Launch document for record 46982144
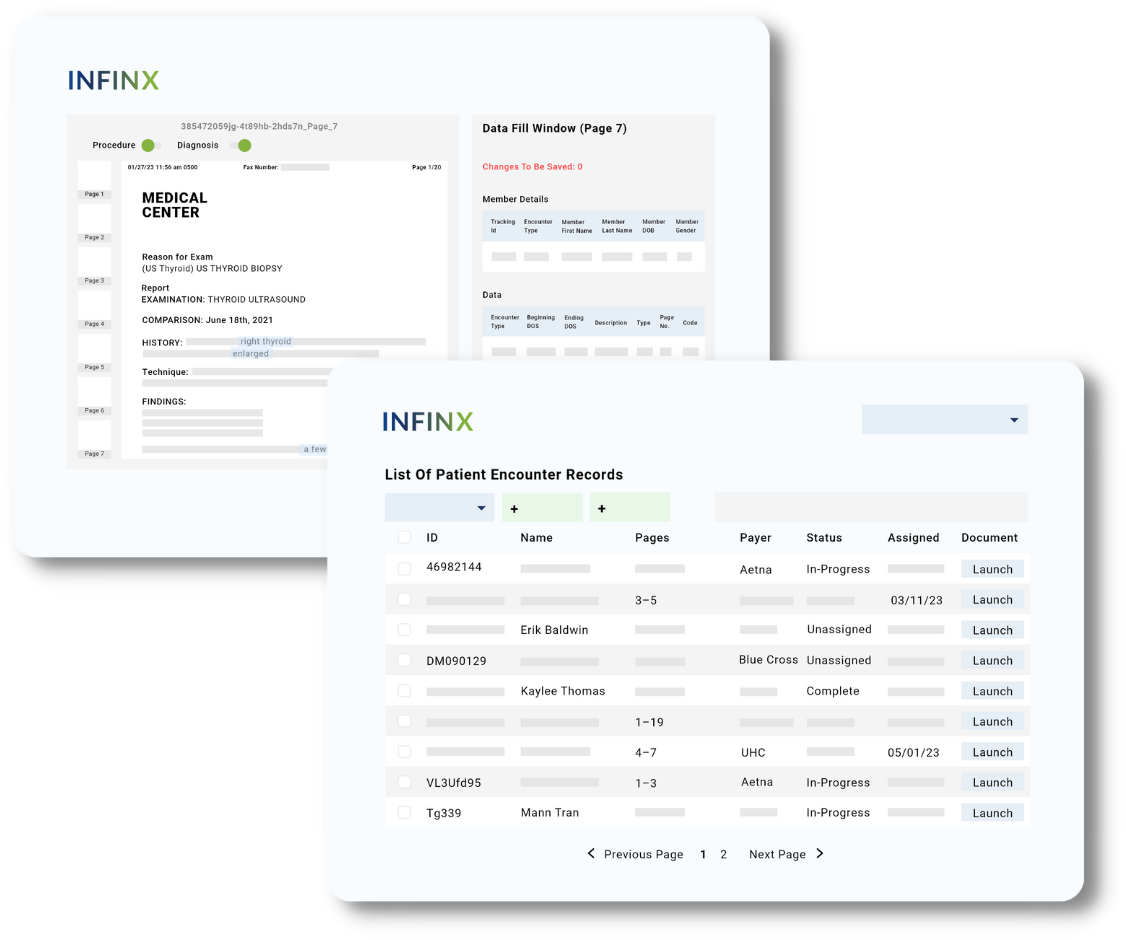Image resolution: width=1126 pixels, height=940 pixels. point(992,569)
